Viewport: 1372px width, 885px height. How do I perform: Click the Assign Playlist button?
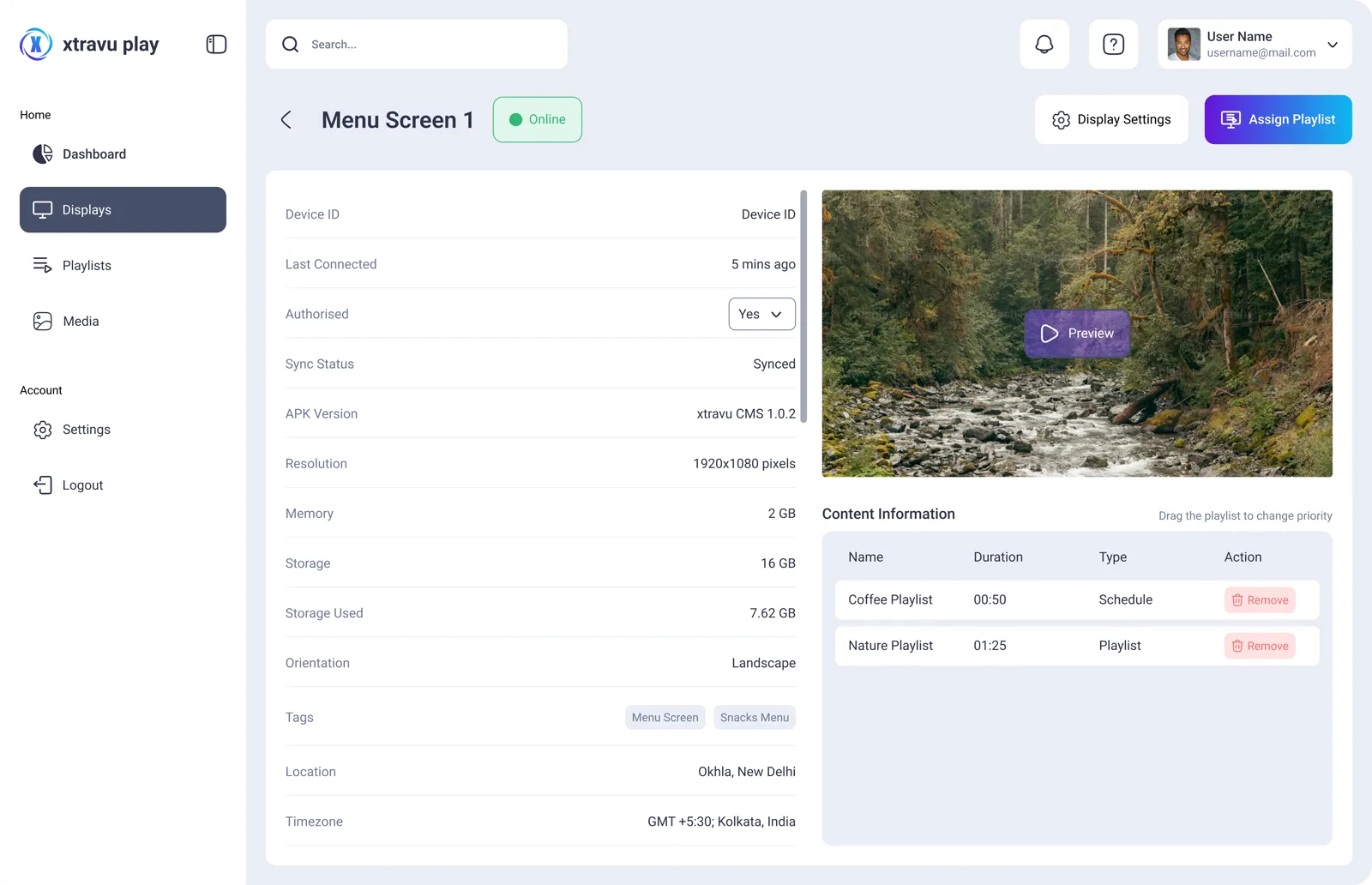[x=1278, y=119]
